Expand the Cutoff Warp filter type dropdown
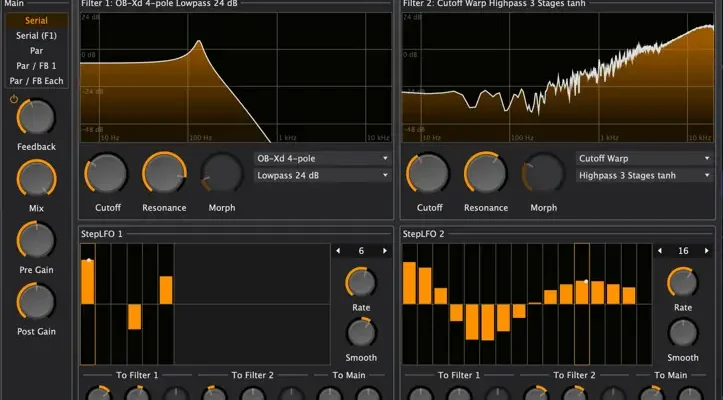The image size is (723, 400). 645,158
